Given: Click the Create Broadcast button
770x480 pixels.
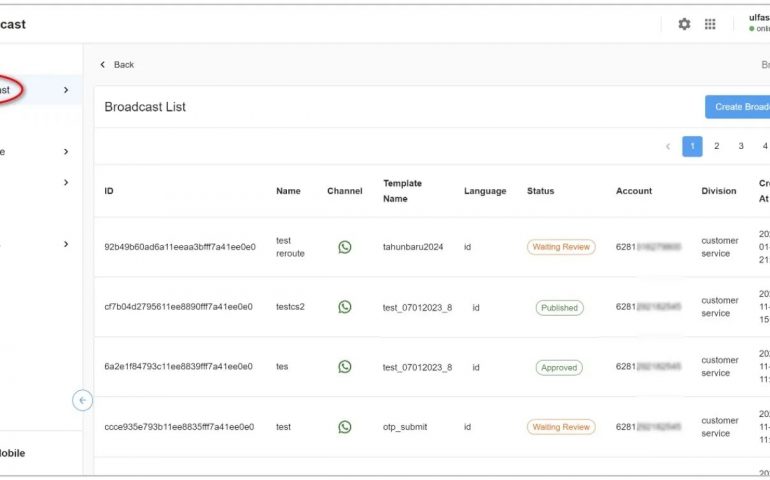Looking at the screenshot, I should click(x=738, y=107).
